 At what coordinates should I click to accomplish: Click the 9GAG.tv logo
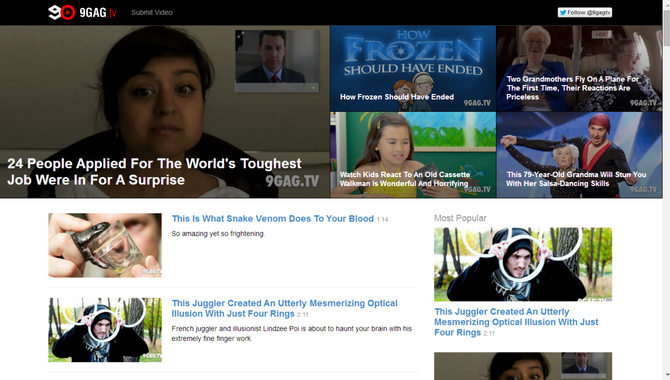pos(82,12)
